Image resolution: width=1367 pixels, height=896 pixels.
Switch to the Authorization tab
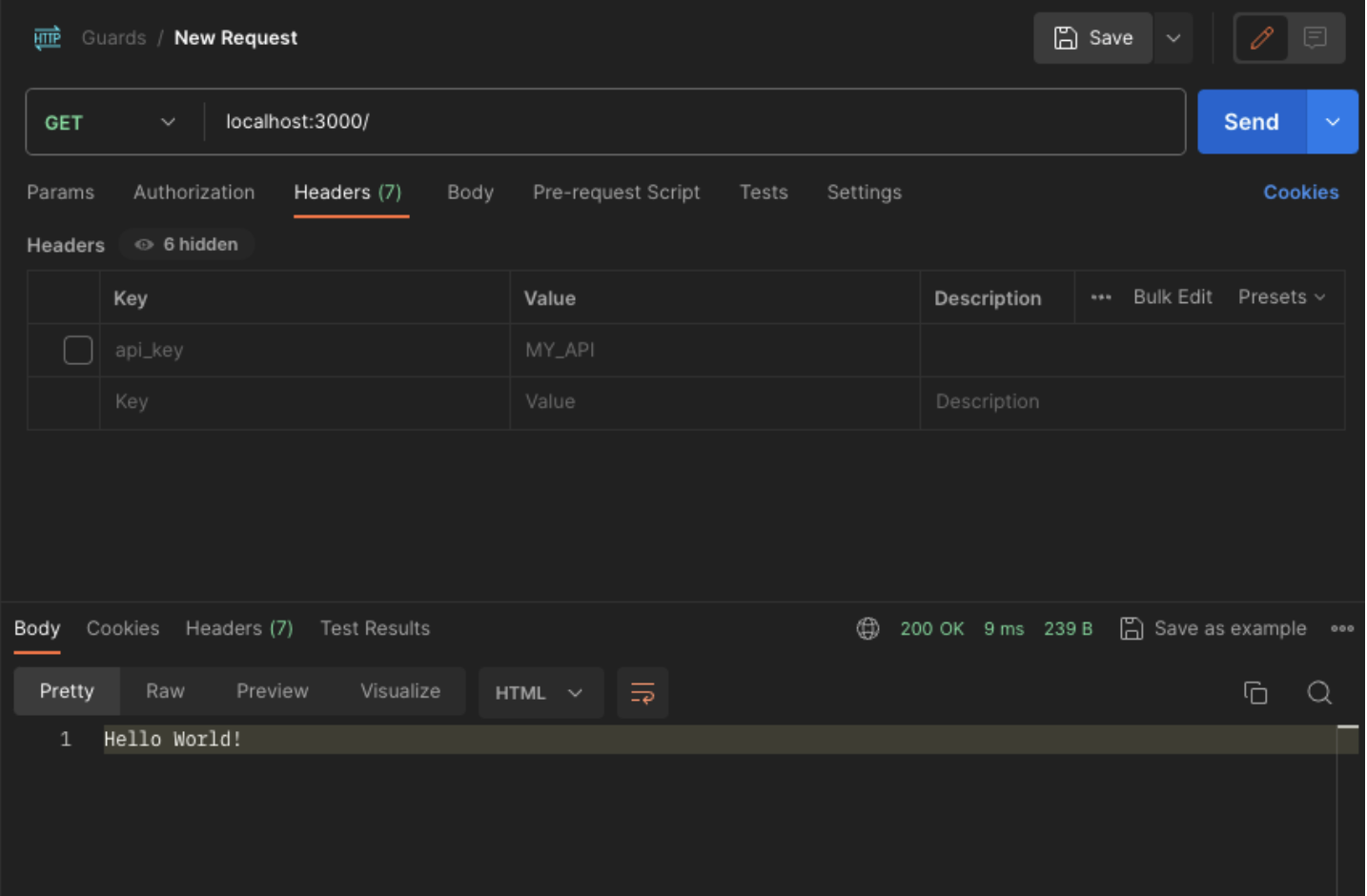[194, 192]
